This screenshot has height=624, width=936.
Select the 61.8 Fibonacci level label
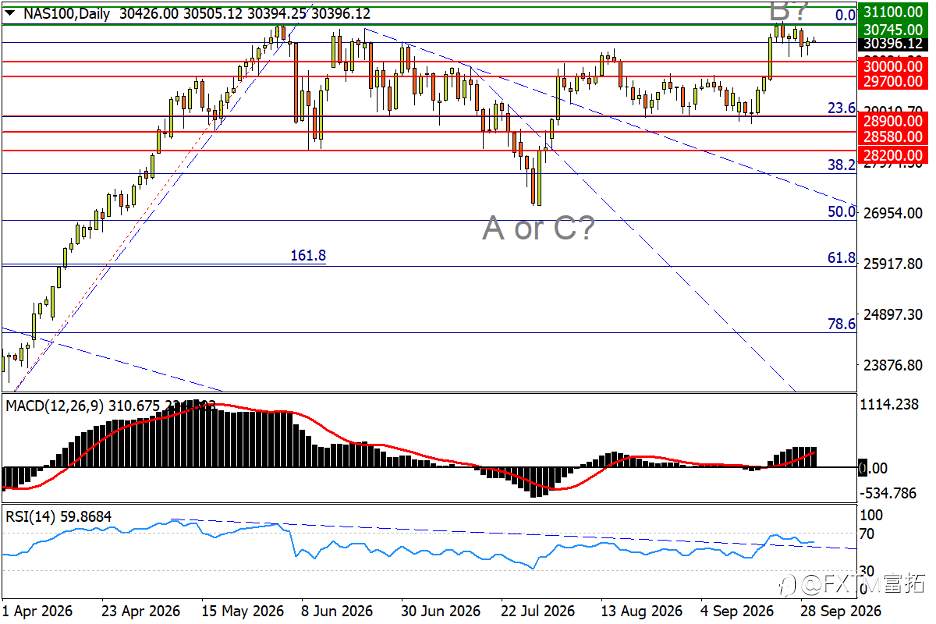tap(841, 258)
